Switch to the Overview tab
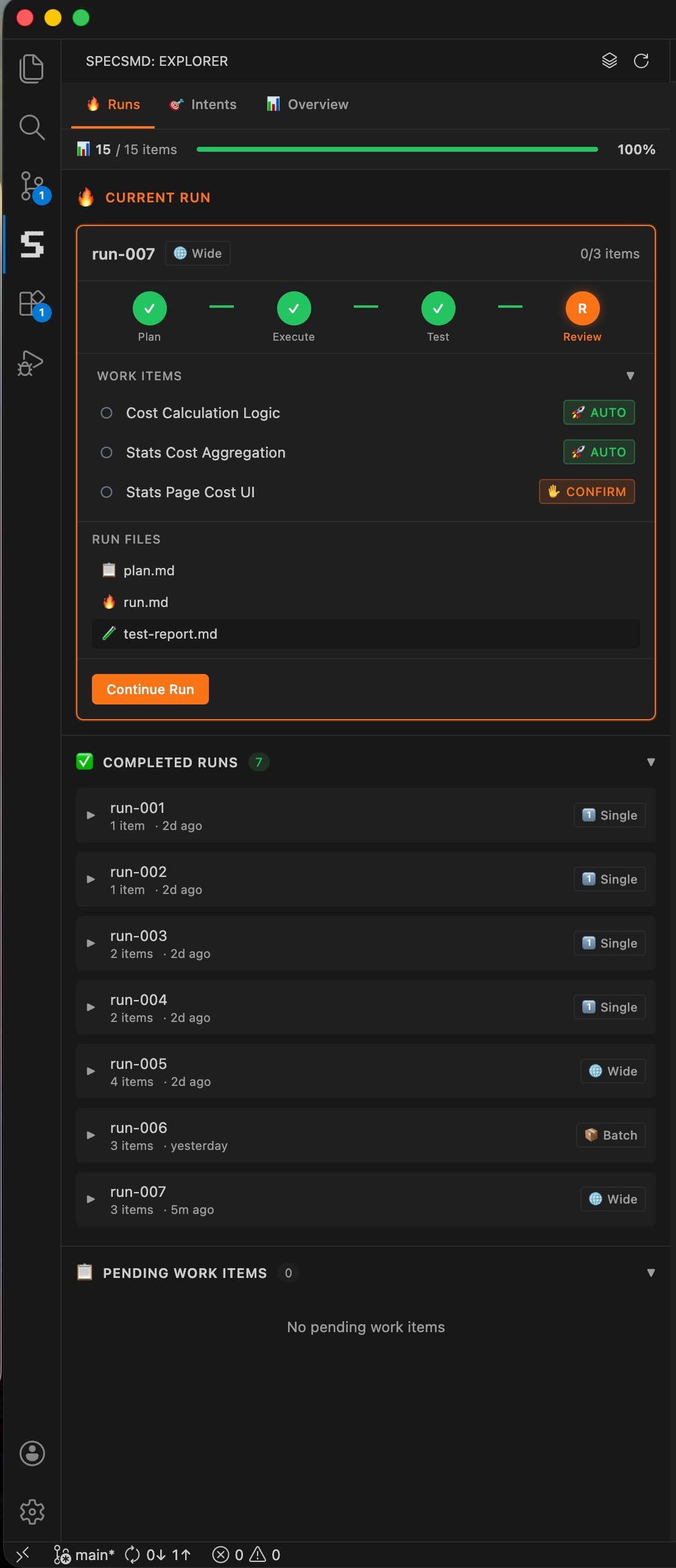676x1568 pixels. [x=308, y=105]
